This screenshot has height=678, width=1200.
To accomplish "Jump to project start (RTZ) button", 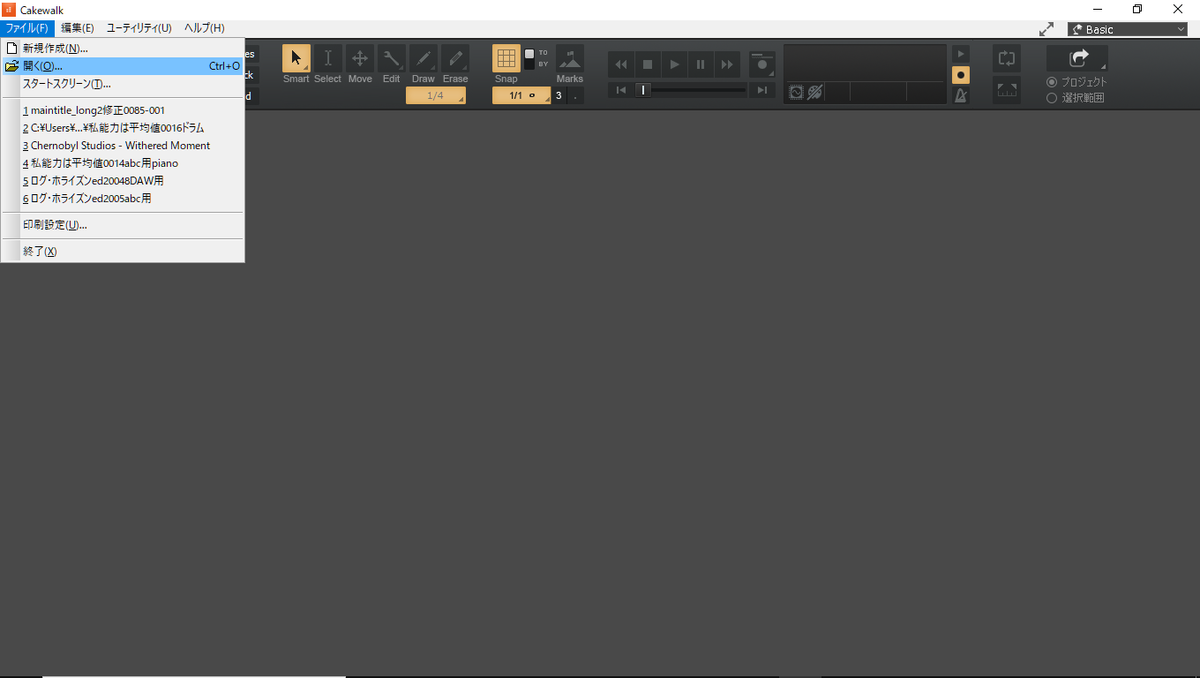I will (x=620, y=90).
